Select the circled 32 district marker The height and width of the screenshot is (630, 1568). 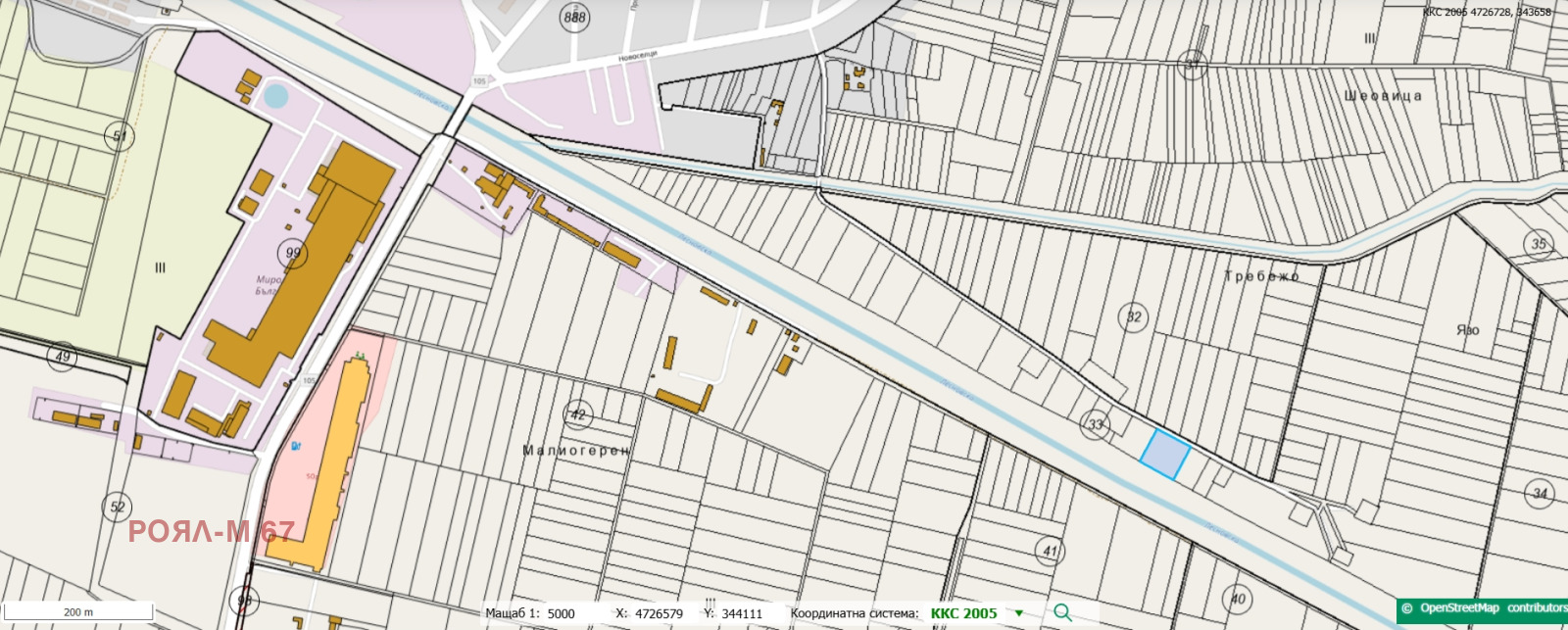(1134, 316)
